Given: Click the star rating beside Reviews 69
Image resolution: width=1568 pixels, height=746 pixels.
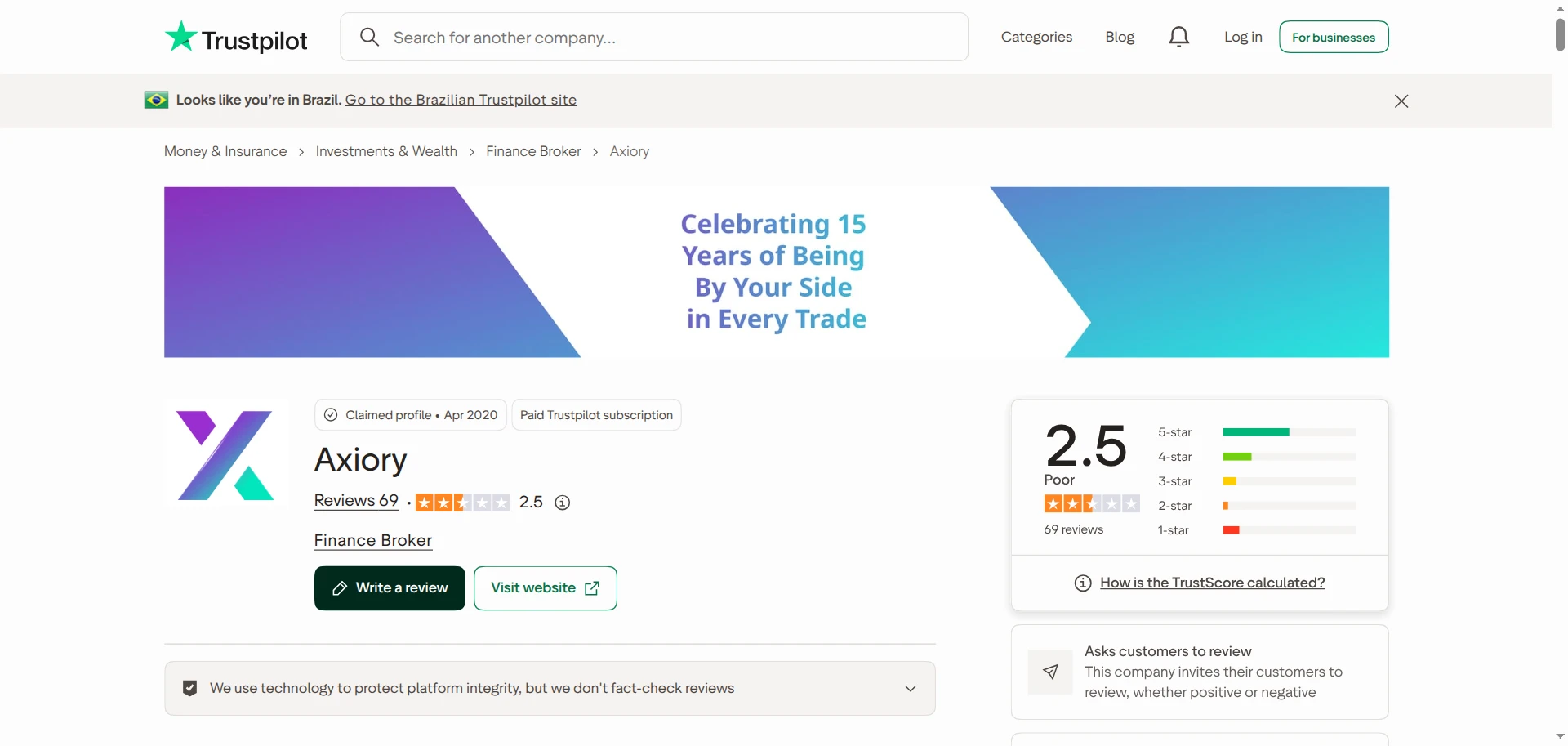Looking at the screenshot, I should [463, 503].
